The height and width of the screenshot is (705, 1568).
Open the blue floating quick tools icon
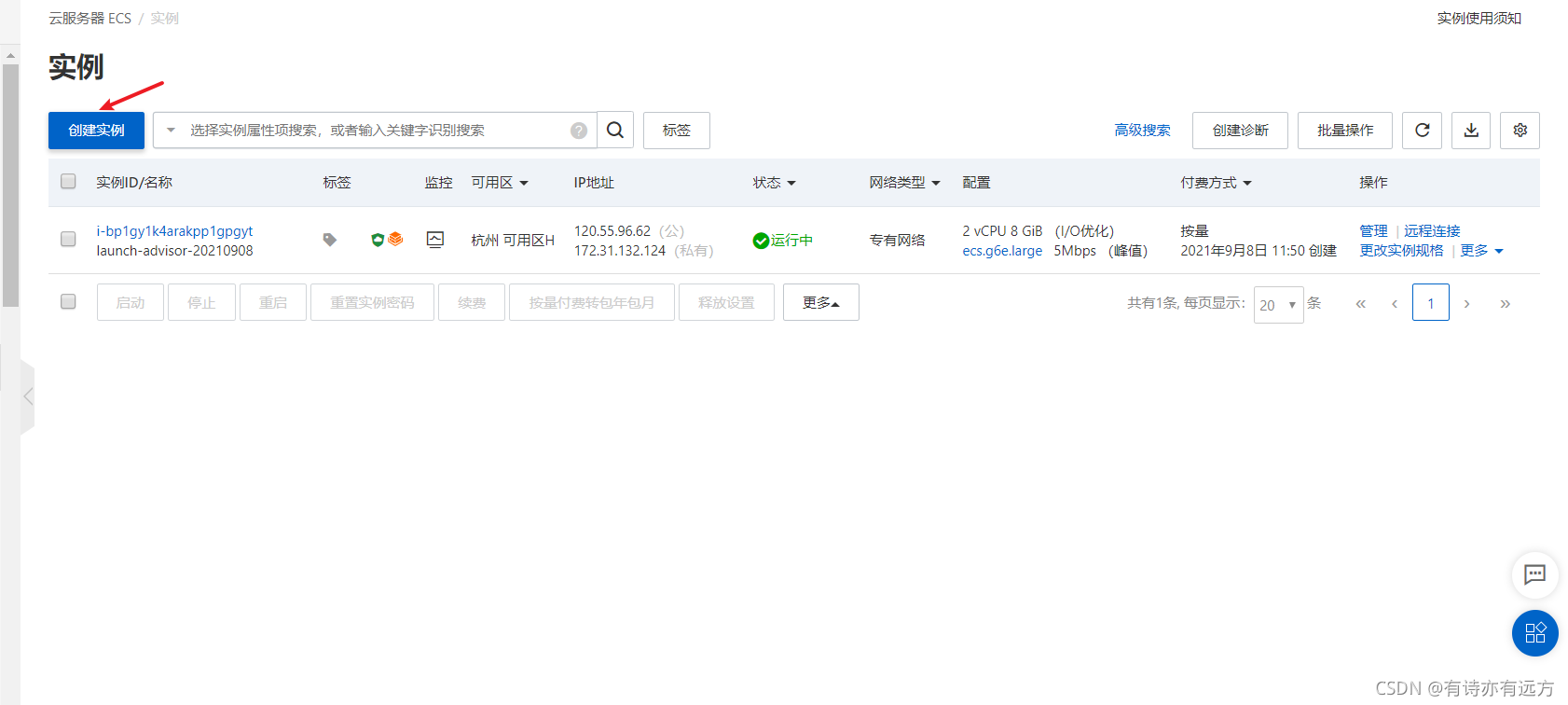1535,633
